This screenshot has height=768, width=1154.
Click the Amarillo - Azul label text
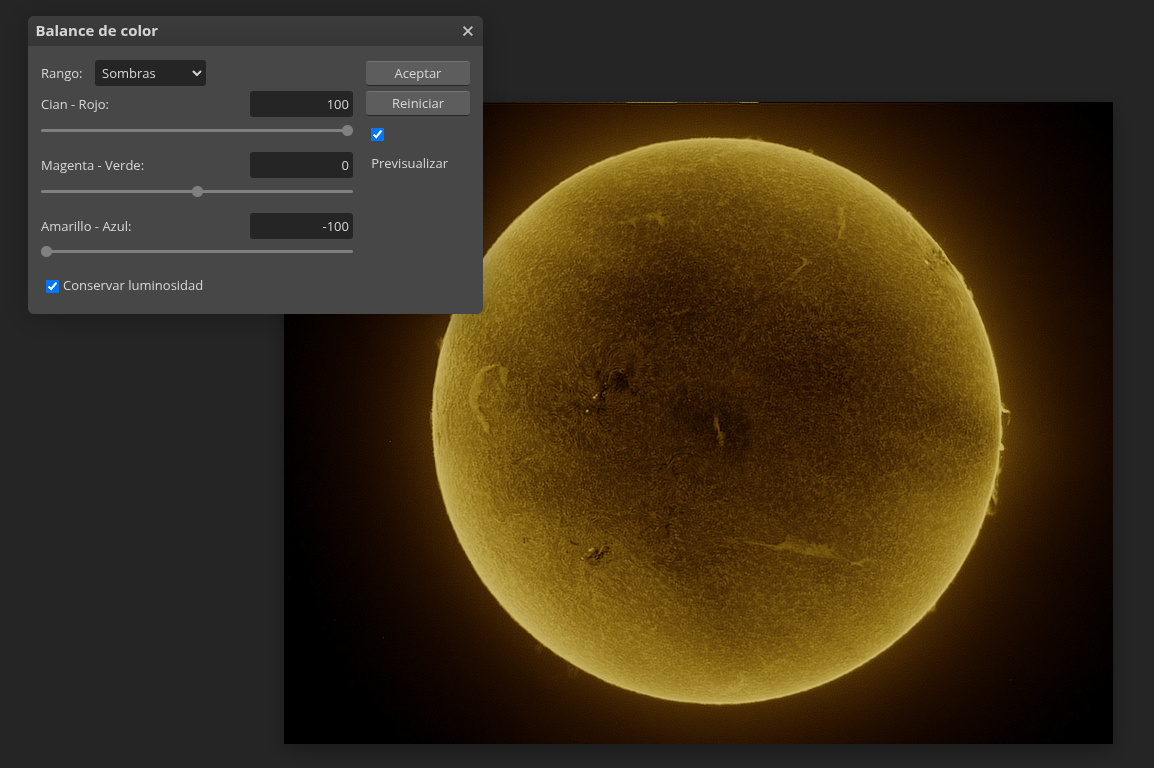pos(85,226)
